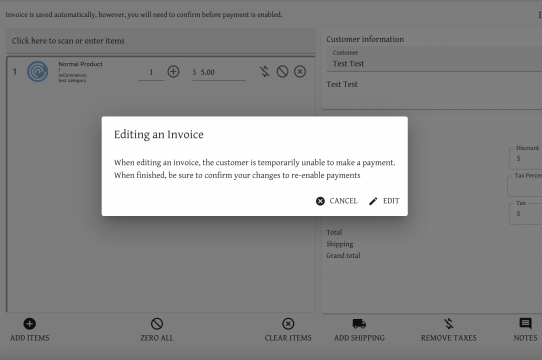Click the REMOVE TAXES label
This screenshot has width=542, height=360.
449,338
